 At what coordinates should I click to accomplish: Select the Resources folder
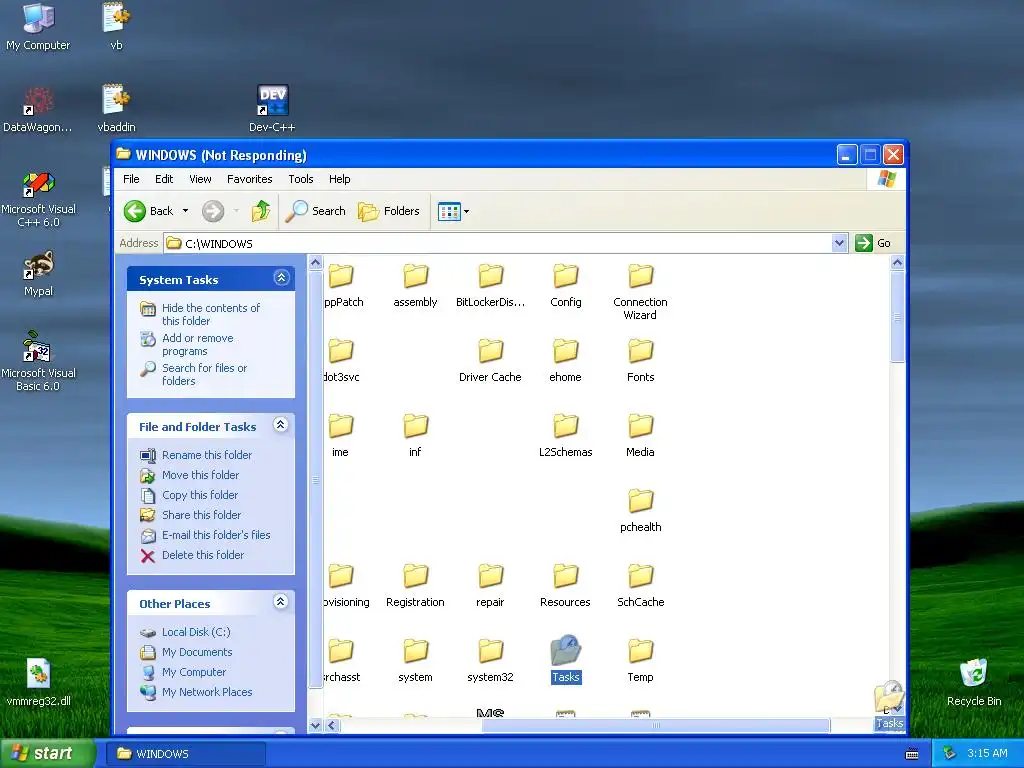pos(566,586)
